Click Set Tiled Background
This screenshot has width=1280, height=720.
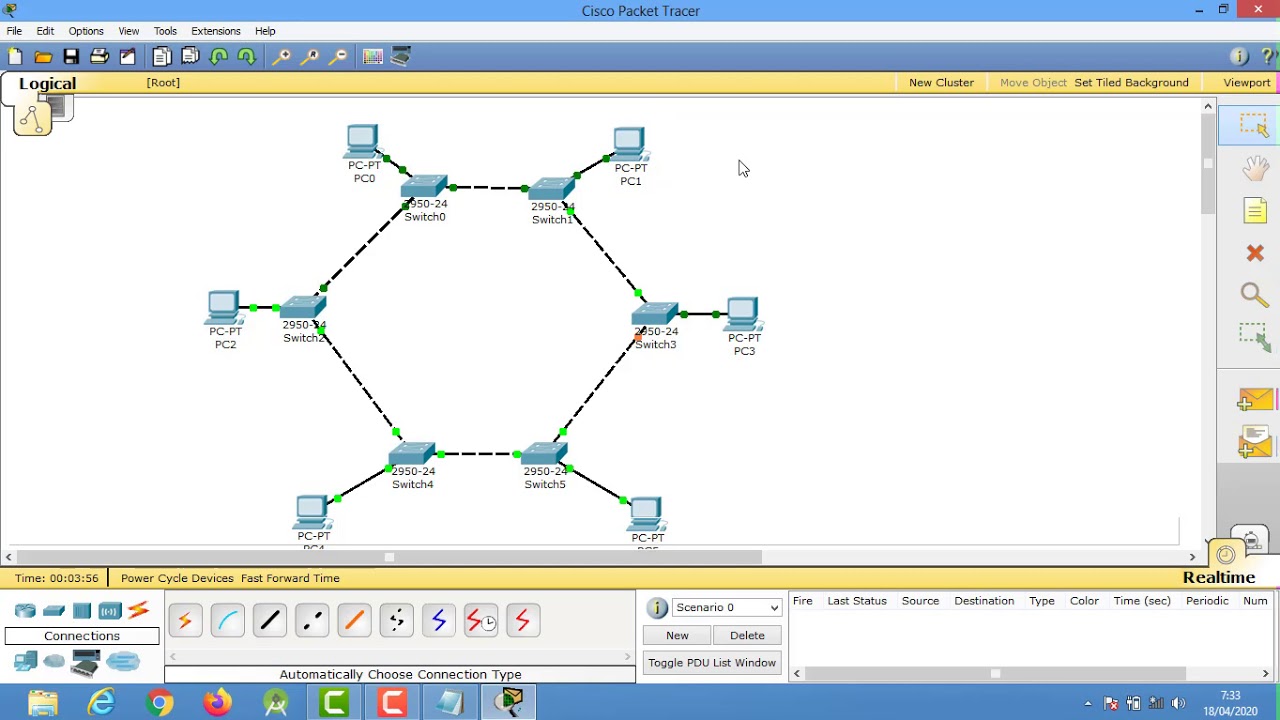click(1131, 83)
